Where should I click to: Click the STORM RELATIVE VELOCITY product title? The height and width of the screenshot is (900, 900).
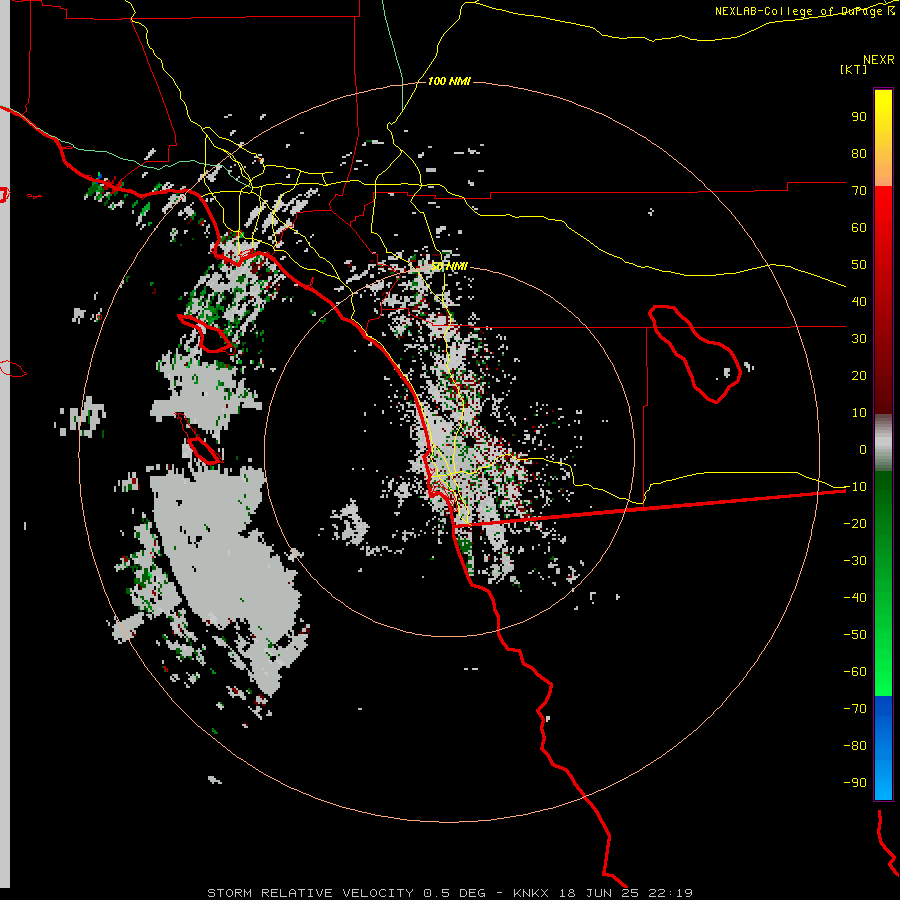coord(310,893)
